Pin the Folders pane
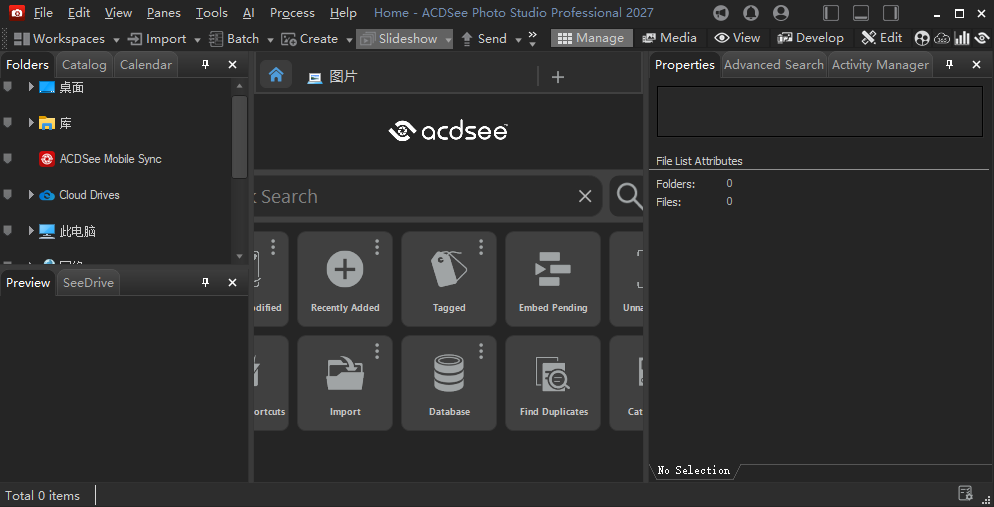Screen dimensions: 994x507 tap(205, 65)
